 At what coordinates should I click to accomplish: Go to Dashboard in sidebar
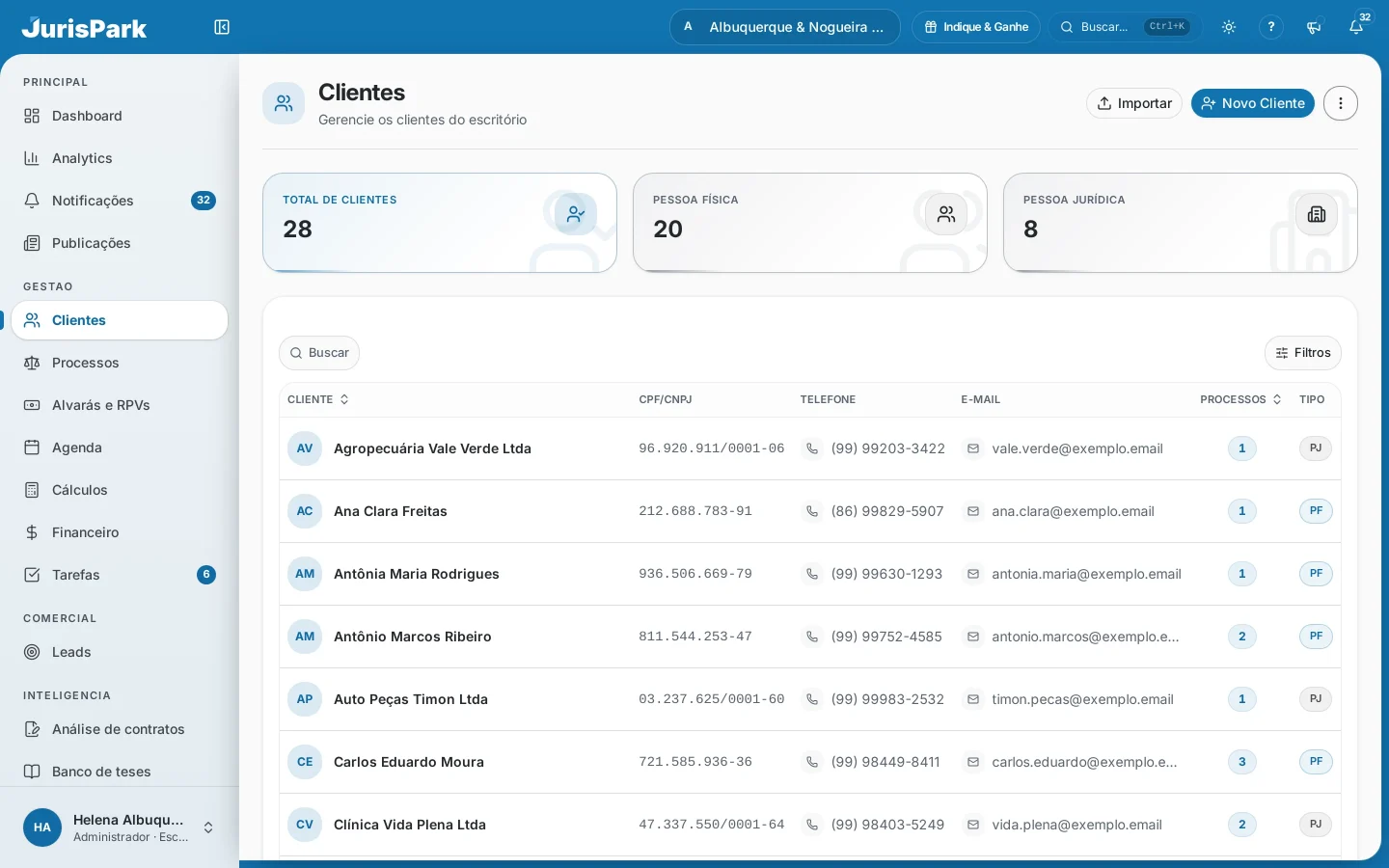(120, 116)
